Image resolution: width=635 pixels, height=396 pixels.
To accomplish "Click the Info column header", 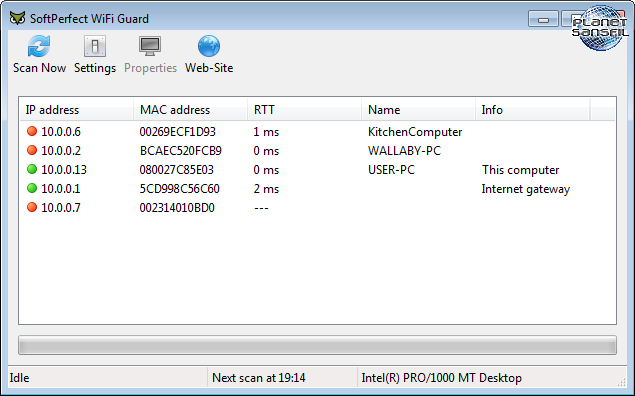I will point(532,110).
